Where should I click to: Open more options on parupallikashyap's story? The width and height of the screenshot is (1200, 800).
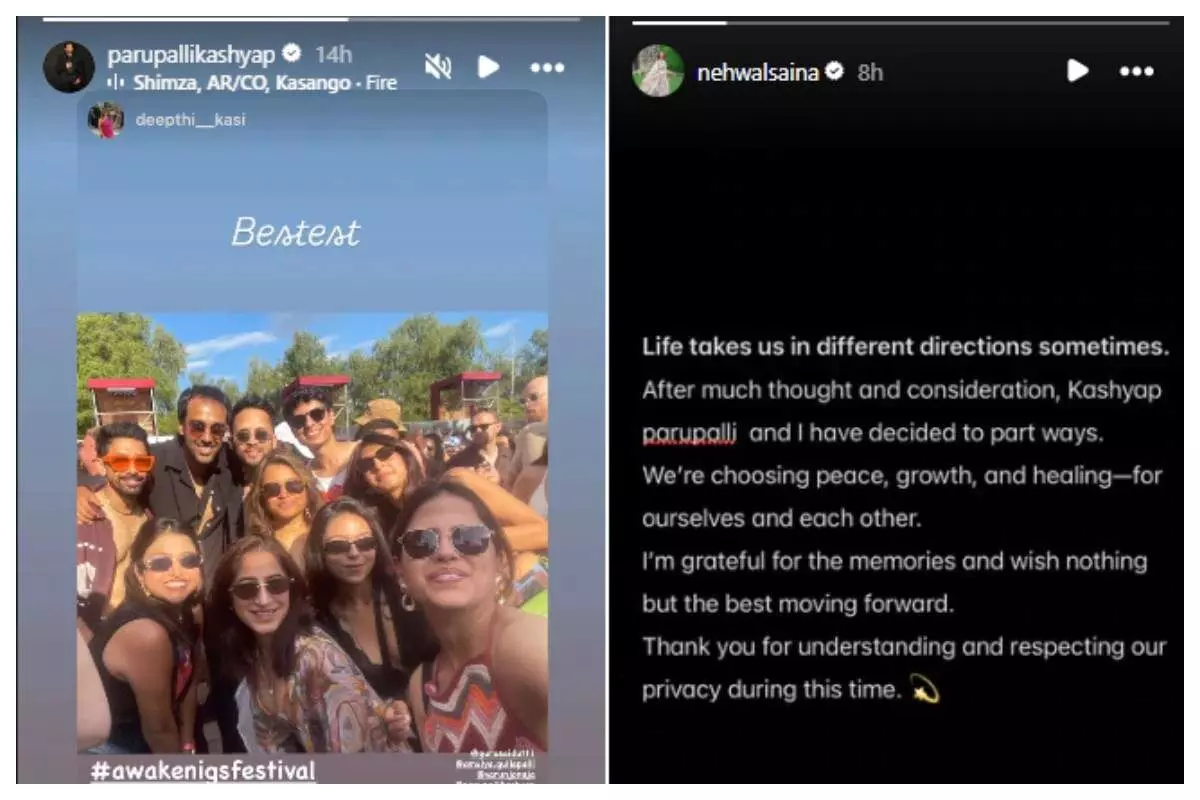tap(547, 67)
